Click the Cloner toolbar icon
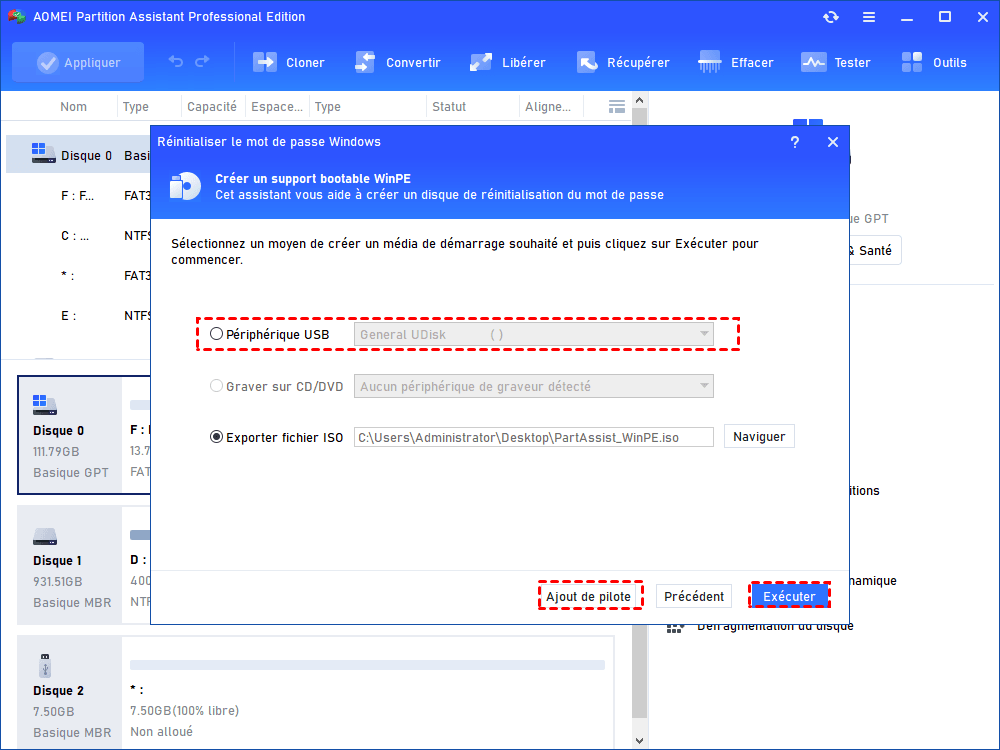The height and width of the screenshot is (750, 1000). [265, 62]
